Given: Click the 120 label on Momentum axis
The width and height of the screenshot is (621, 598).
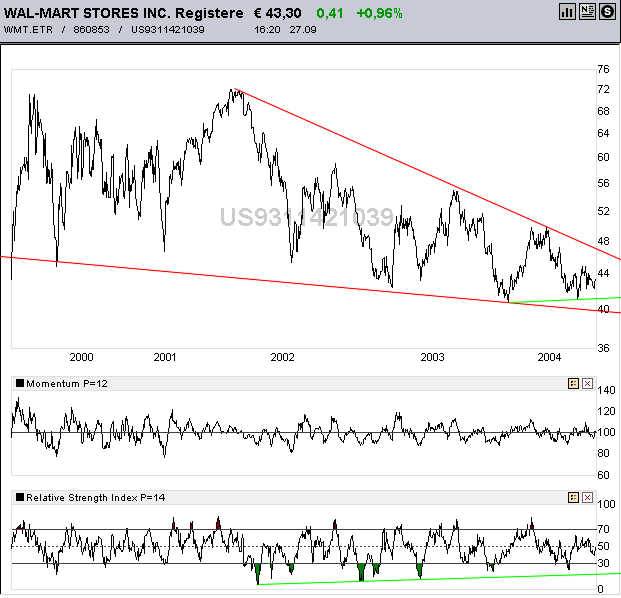Looking at the screenshot, I should click(606, 411).
